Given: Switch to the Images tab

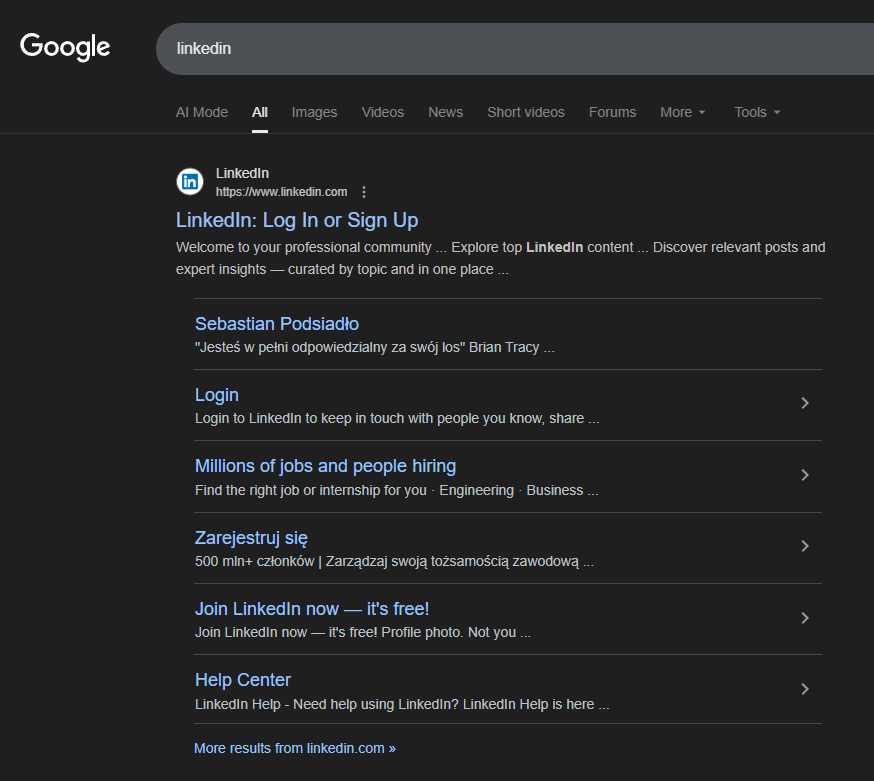Looking at the screenshot, I should click(314, 112).
